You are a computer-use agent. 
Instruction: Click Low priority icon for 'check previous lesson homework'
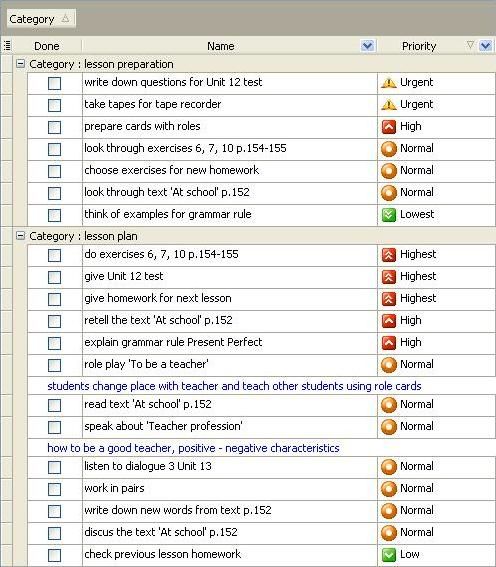[x=389, y=555]
